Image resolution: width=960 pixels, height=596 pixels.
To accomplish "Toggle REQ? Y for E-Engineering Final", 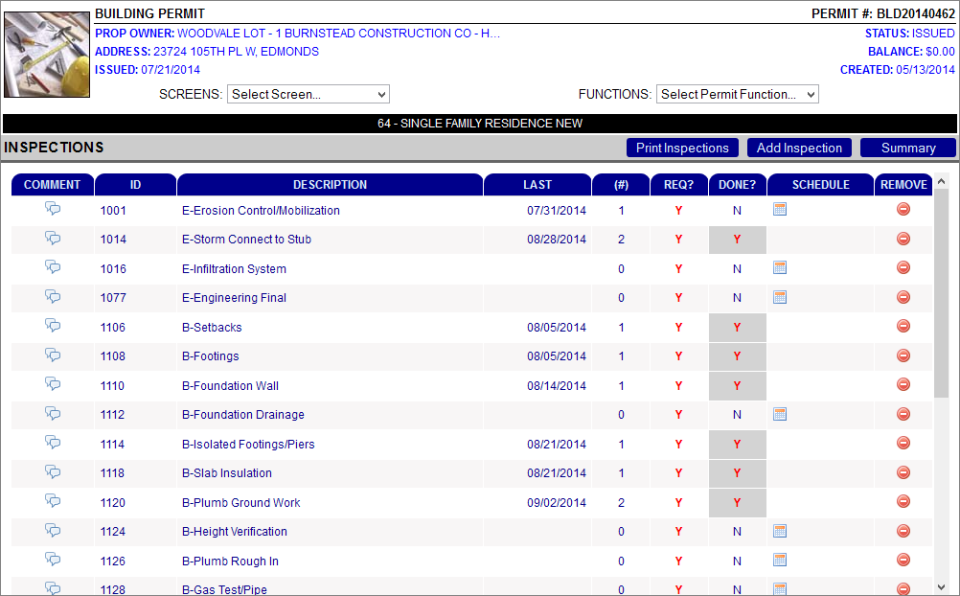I will 678,298.
